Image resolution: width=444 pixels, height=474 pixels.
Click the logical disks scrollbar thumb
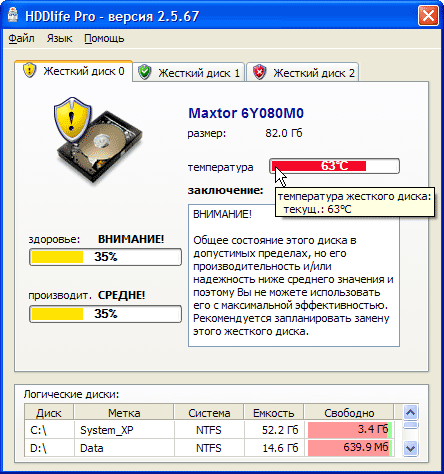(411, 425)
